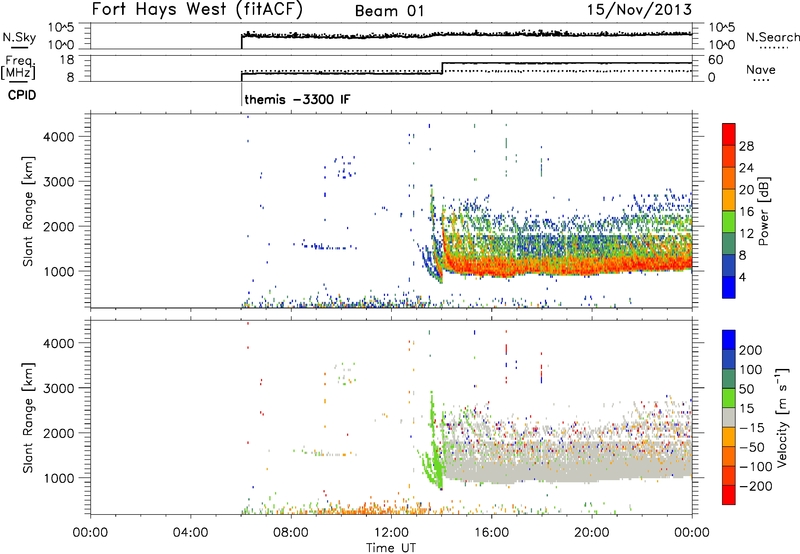Click the 'CPID' label
The height and width of the screenshot is (554, 800).
[x=22, y=95]
